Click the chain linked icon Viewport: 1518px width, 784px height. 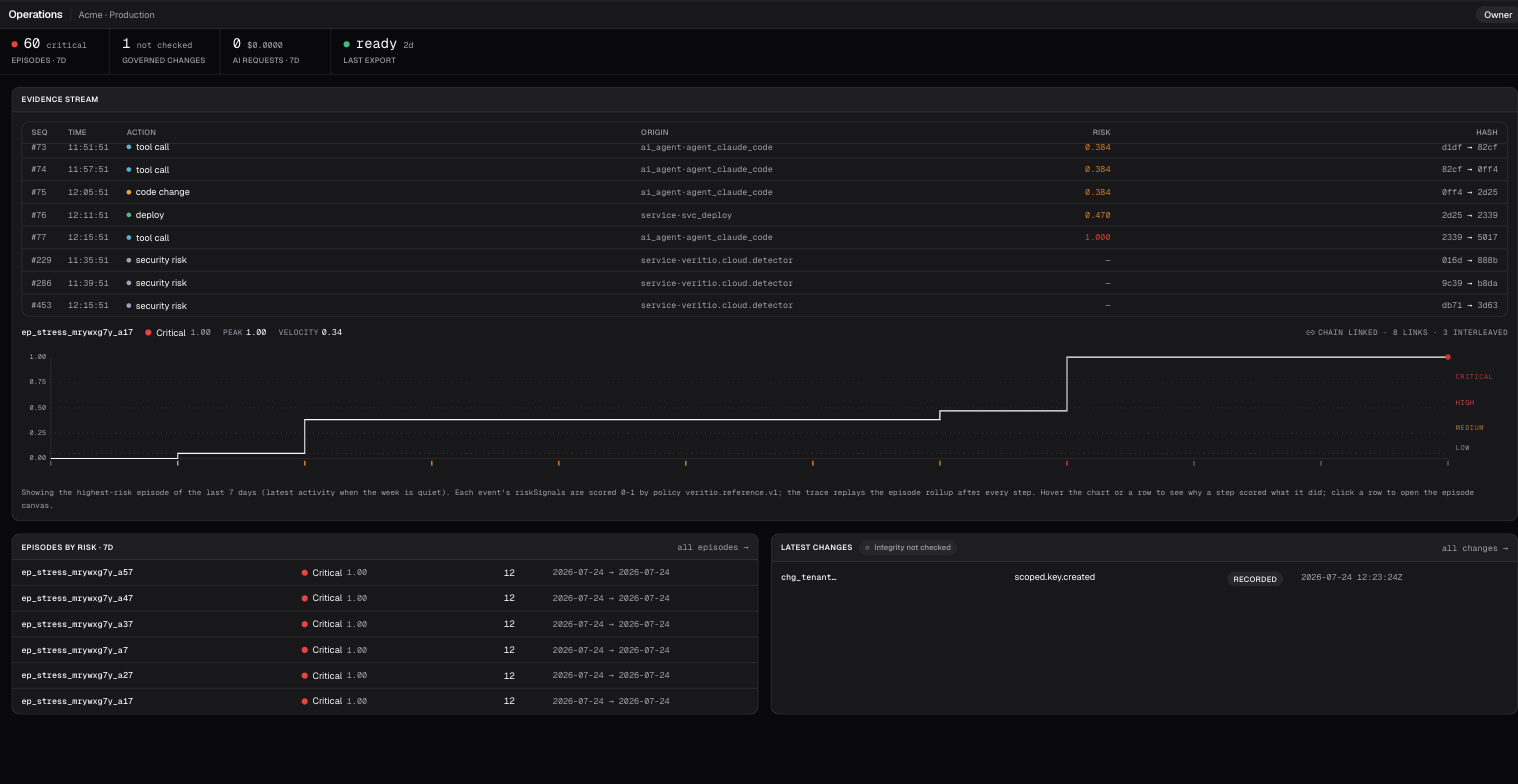tap(1310, 332)
